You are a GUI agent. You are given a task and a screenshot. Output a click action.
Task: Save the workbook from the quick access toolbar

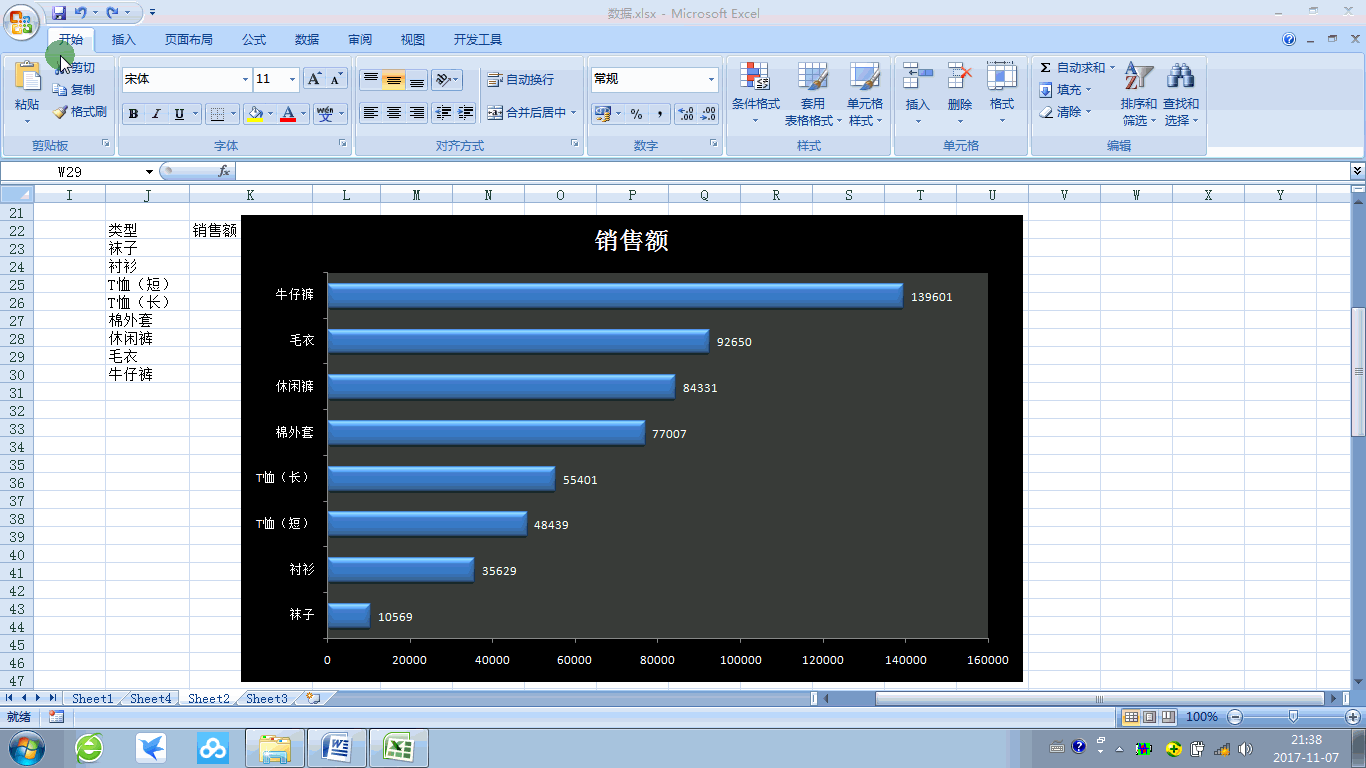(59, 13)
